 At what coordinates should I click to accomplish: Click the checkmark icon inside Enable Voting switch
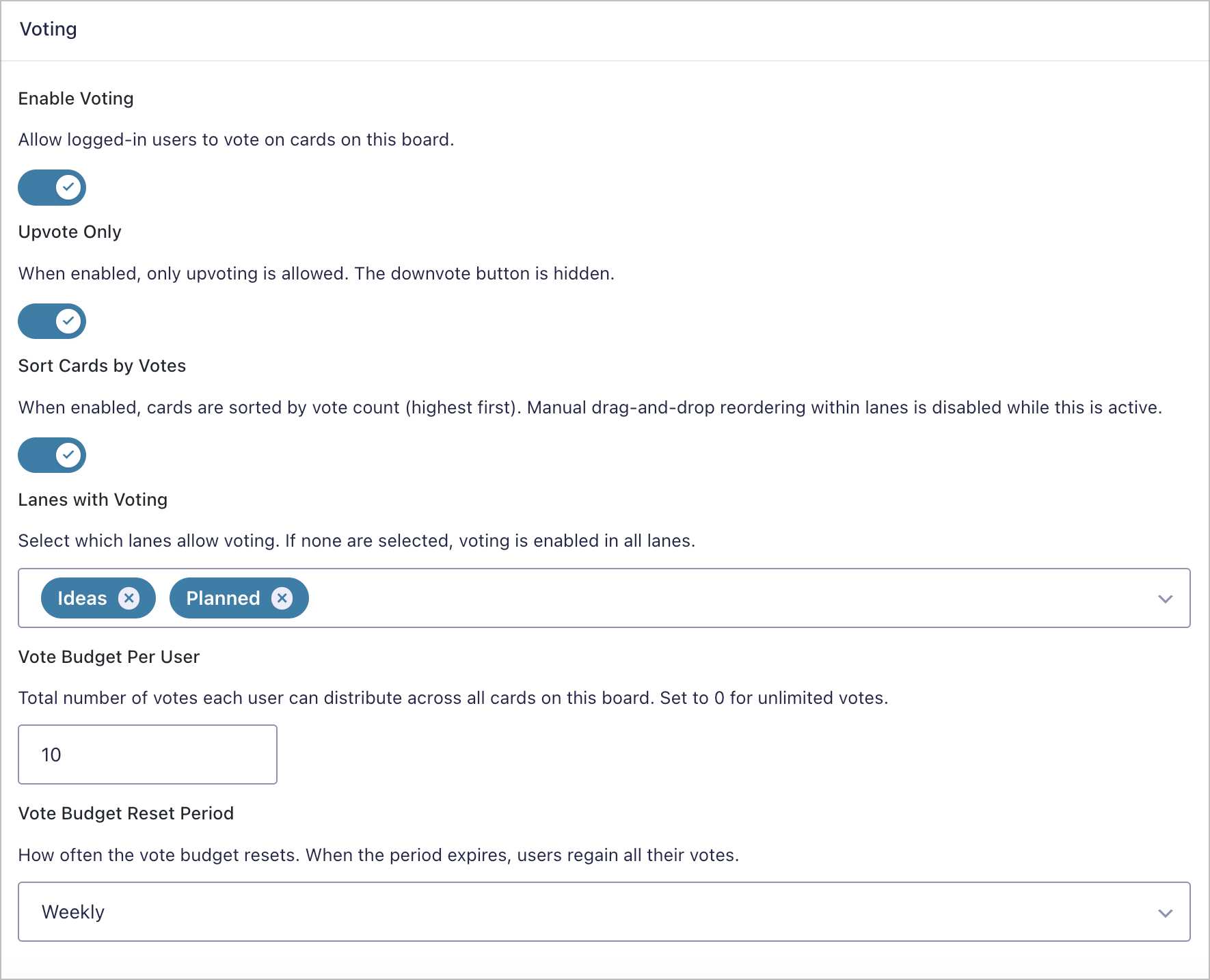tap(68, 187)
